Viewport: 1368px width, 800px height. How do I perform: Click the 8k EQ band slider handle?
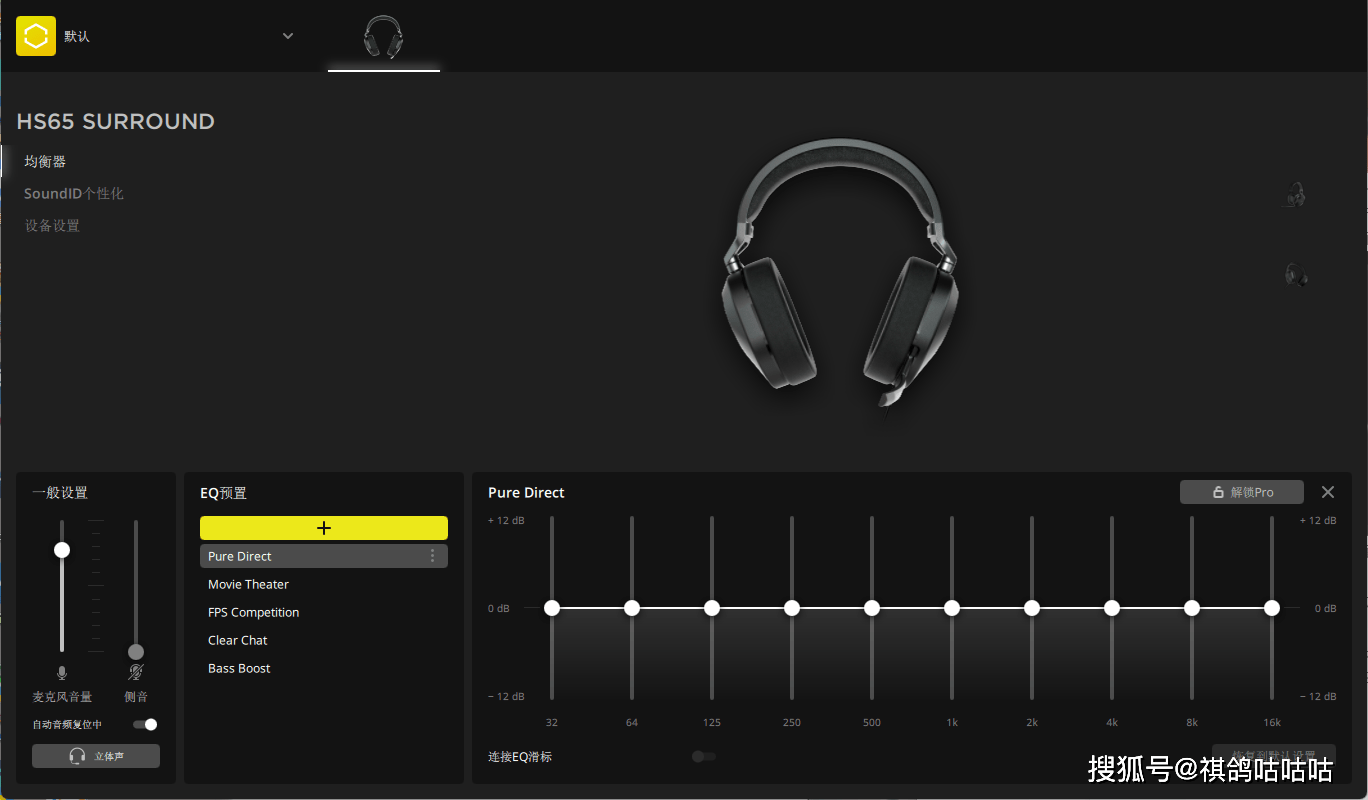click(x=1192, y=608)
